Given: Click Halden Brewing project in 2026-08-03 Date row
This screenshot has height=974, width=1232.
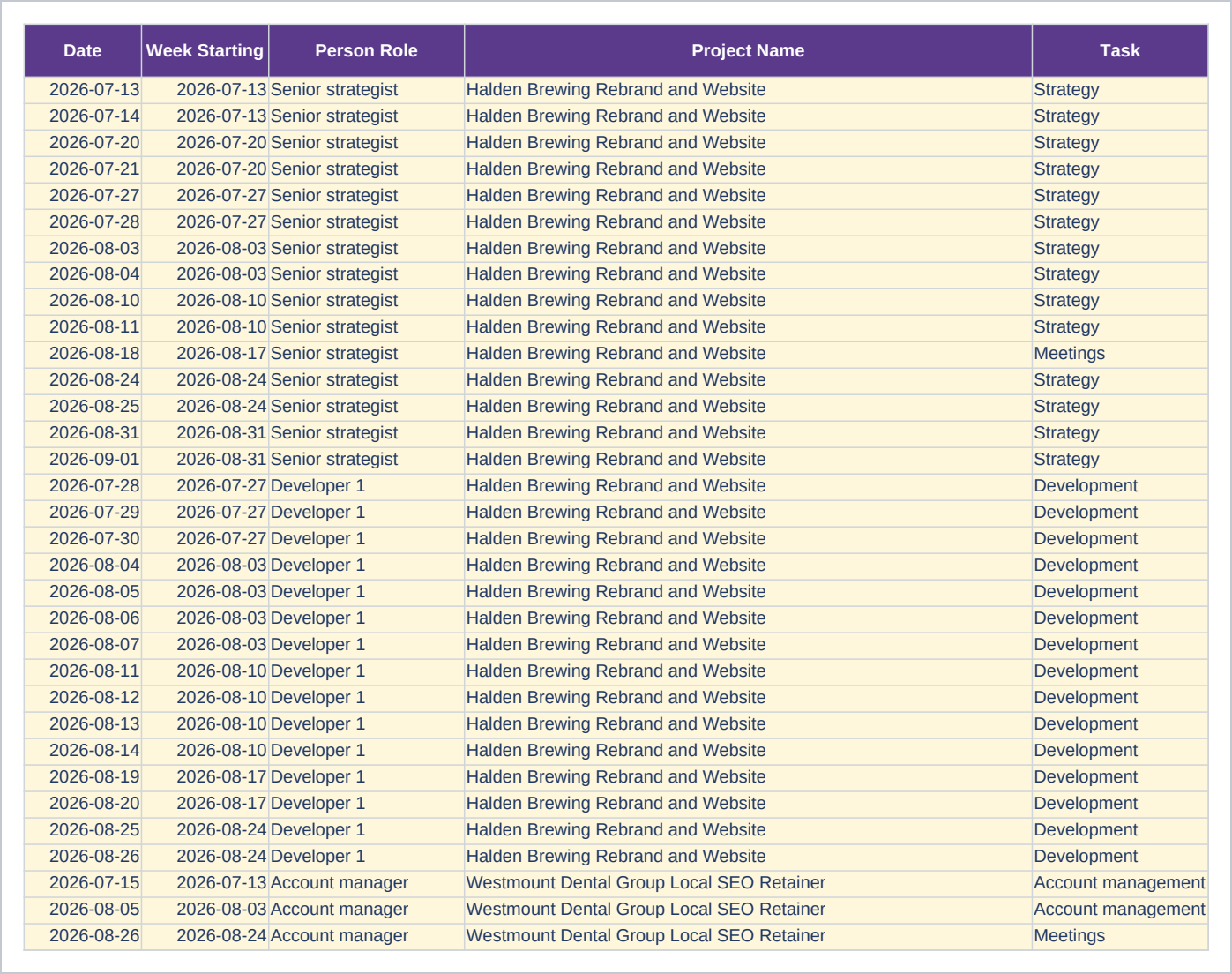Looking at the screenshot, I should 748,249.
